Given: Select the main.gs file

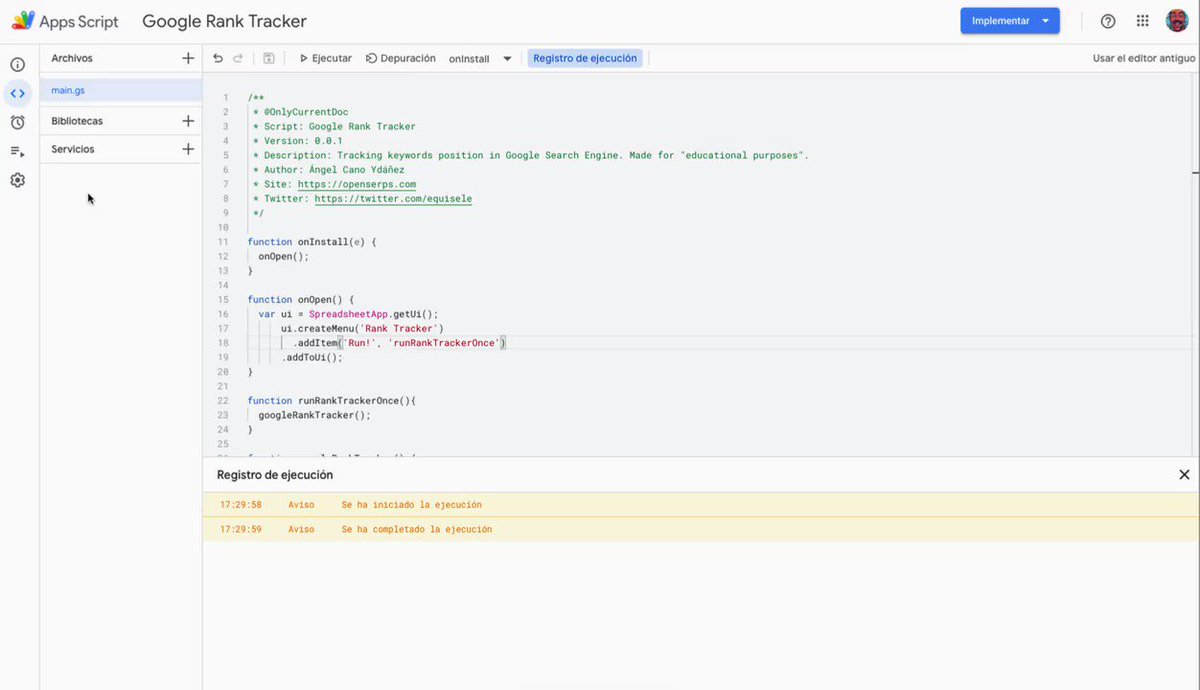Looking at the screenshot, I should (x=121, y=90).
